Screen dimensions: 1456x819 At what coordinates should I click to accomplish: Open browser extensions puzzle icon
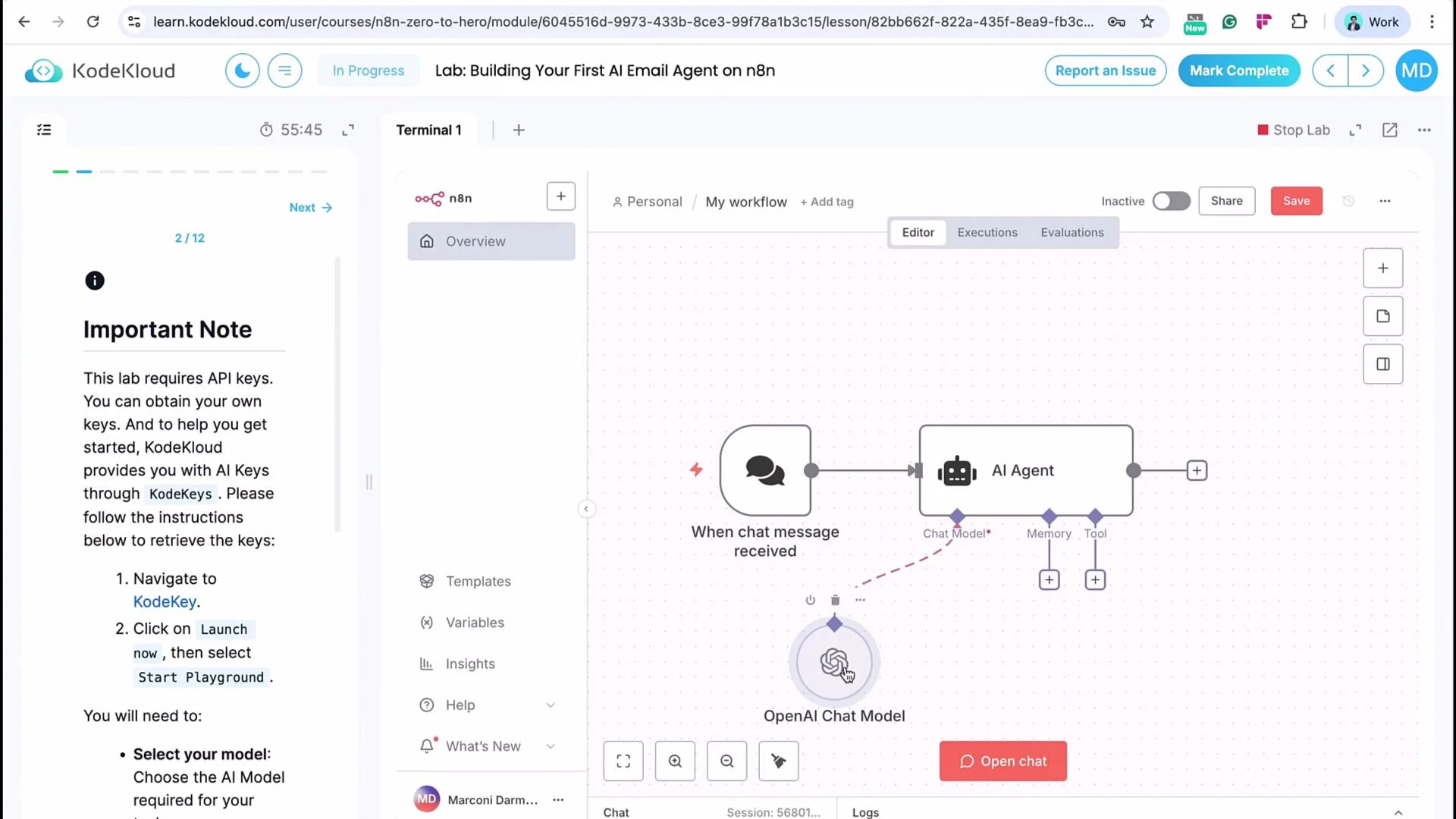[x=1299, y=22]
